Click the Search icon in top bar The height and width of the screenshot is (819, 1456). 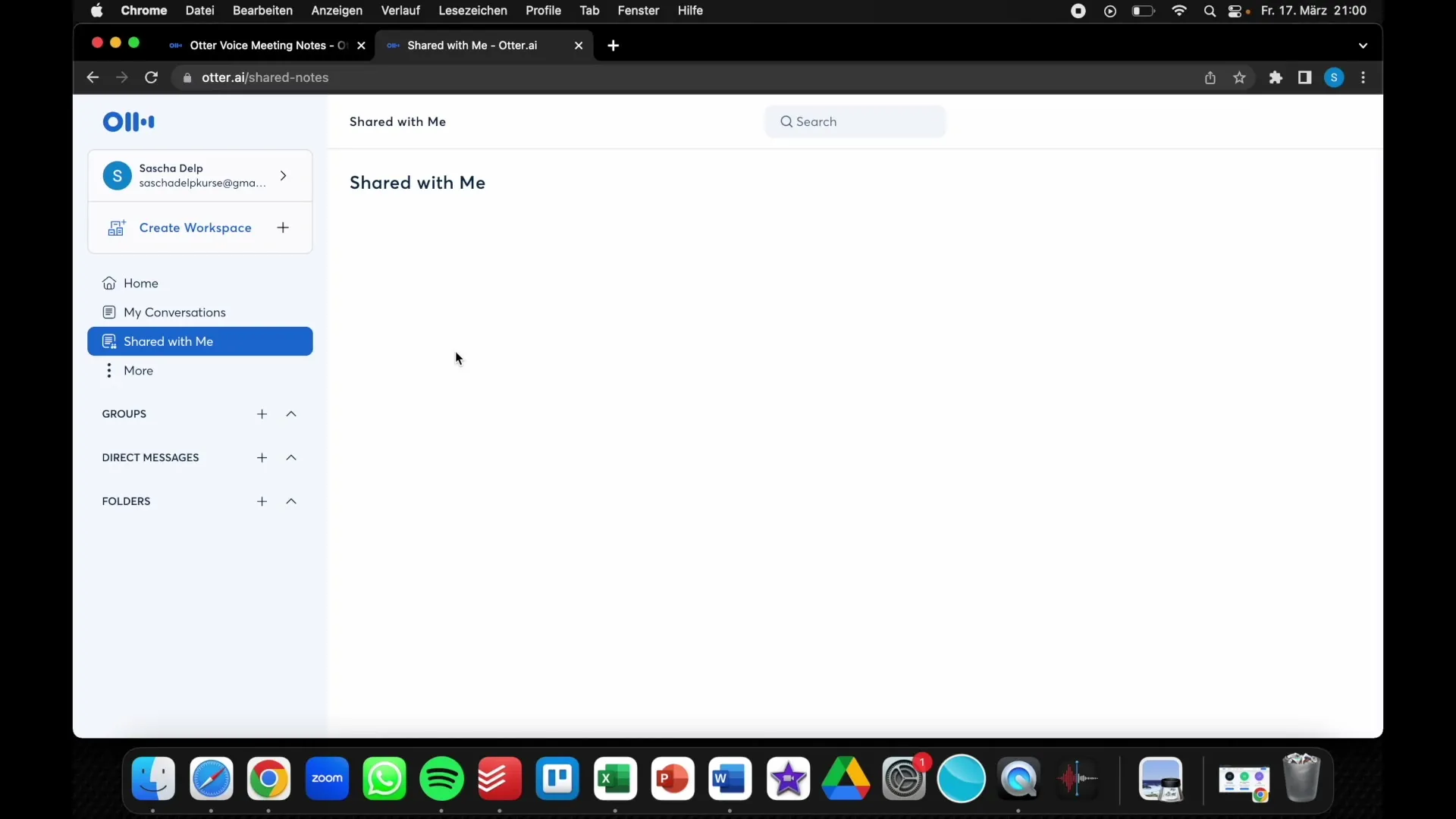(x=787, y=121)
